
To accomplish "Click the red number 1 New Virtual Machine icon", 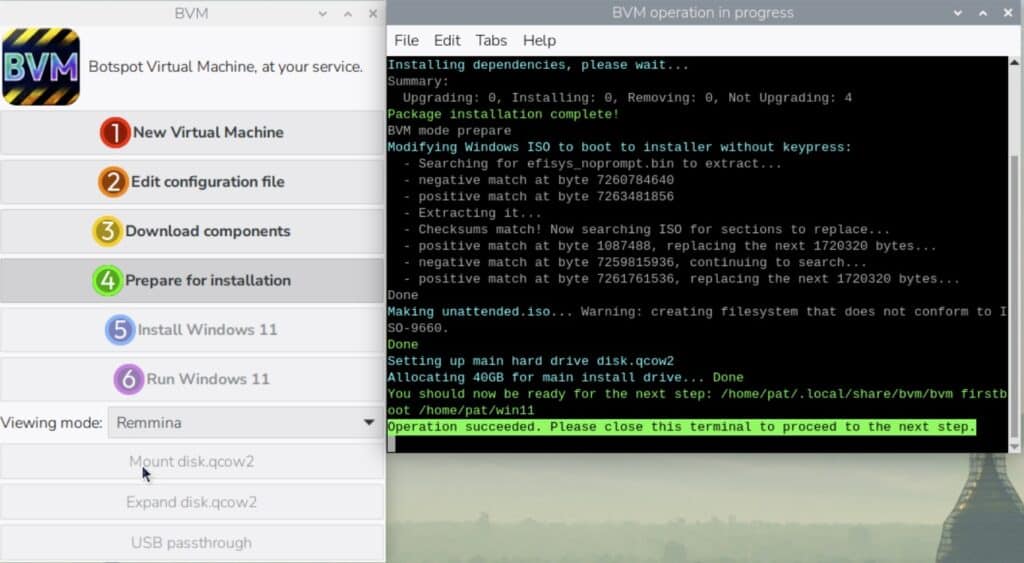I will [115, 132].
